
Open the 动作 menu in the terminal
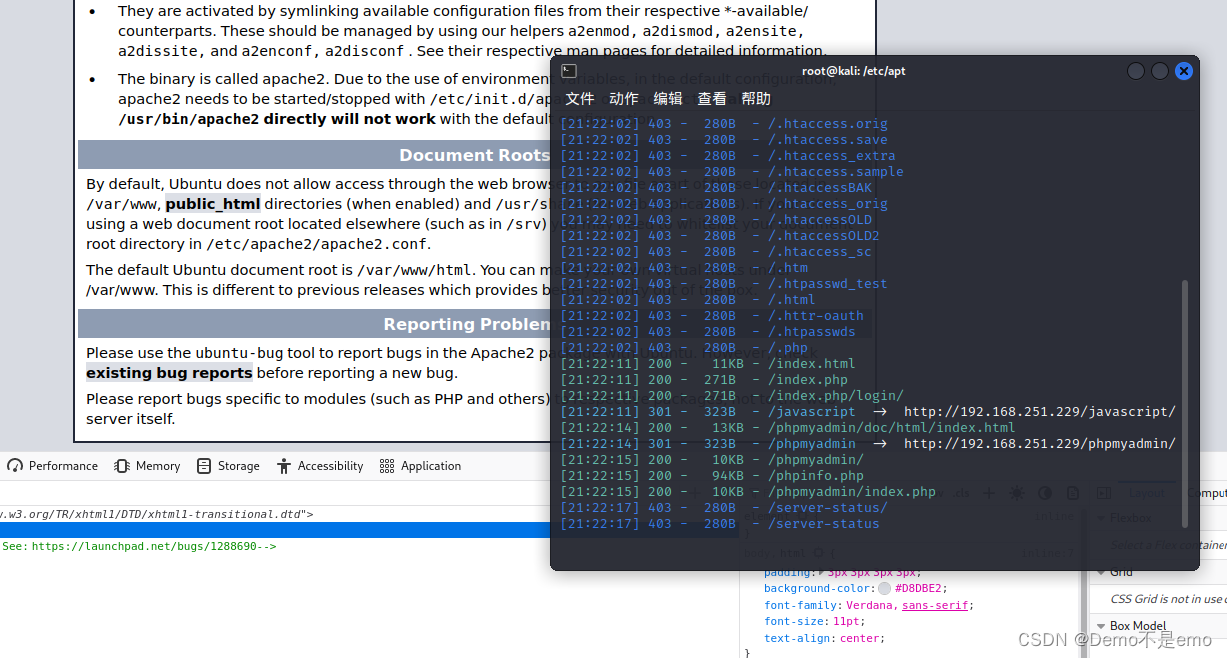pos(624,98)
